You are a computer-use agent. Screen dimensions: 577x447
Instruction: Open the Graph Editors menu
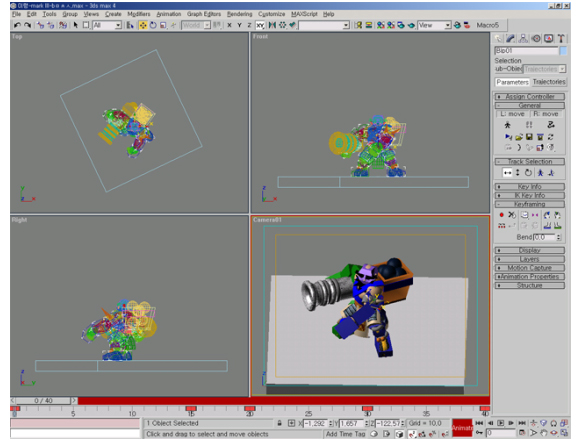tap(204, 14)
